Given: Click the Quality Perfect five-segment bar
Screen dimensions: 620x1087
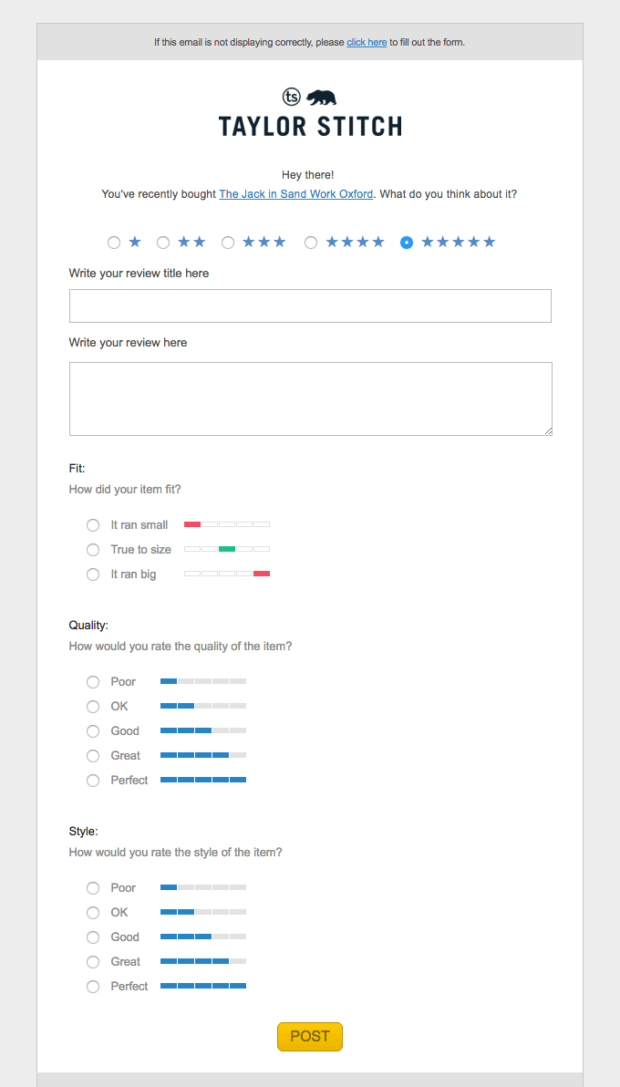Looking at the screenshot, I should tap(203, 780).
